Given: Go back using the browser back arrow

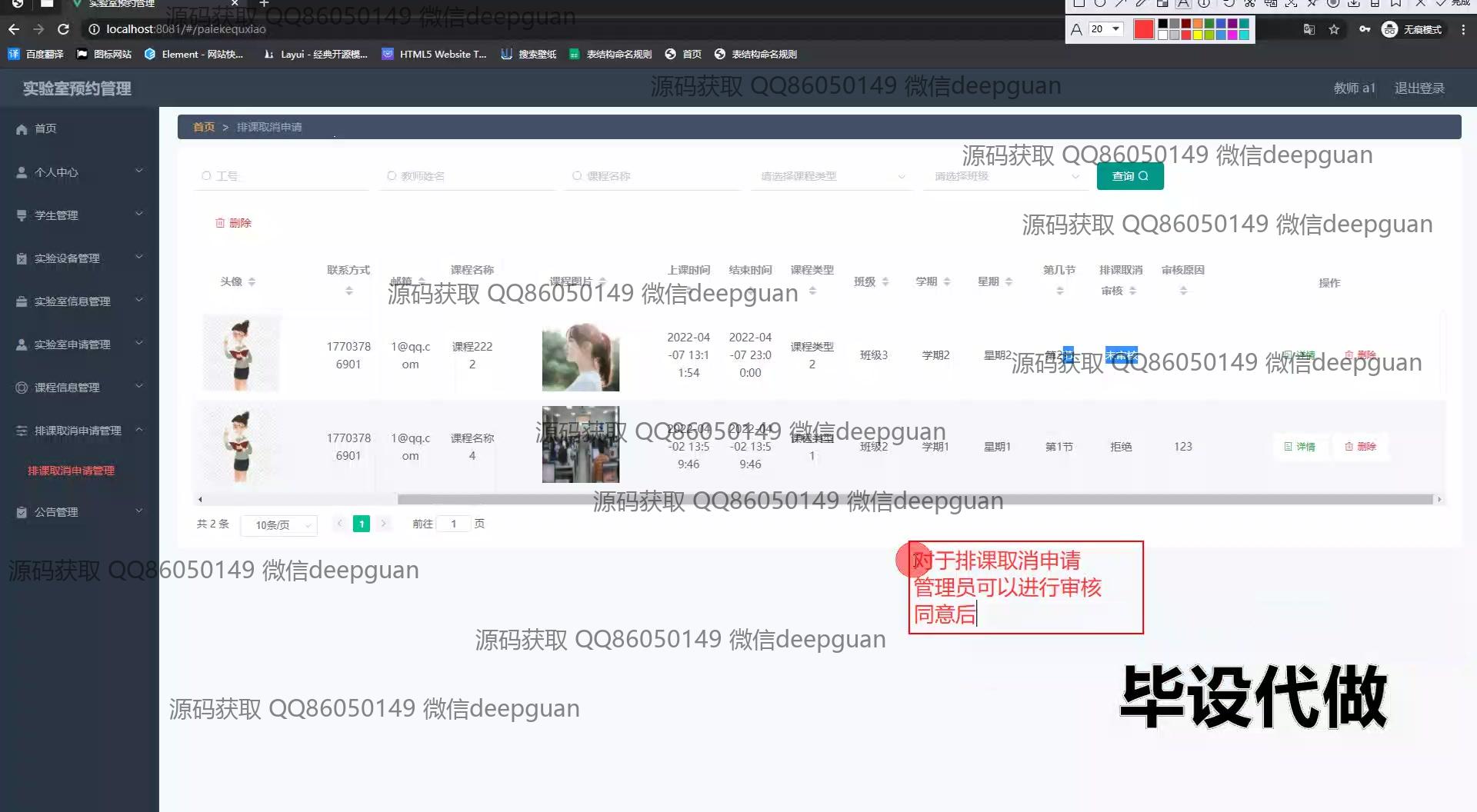Looking at the screenshot, I should pos(14,29).
